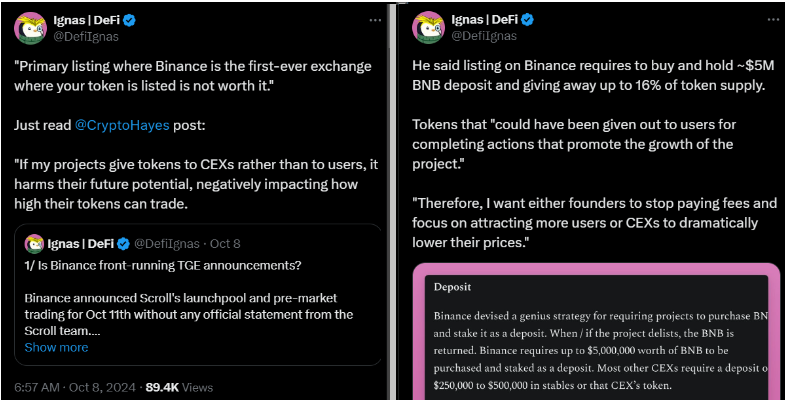The height and width of the screenshot is (400, 785).
Task: Click the Ignas | DeFi name on the Primary listing tweet
Action: point(87,21)
